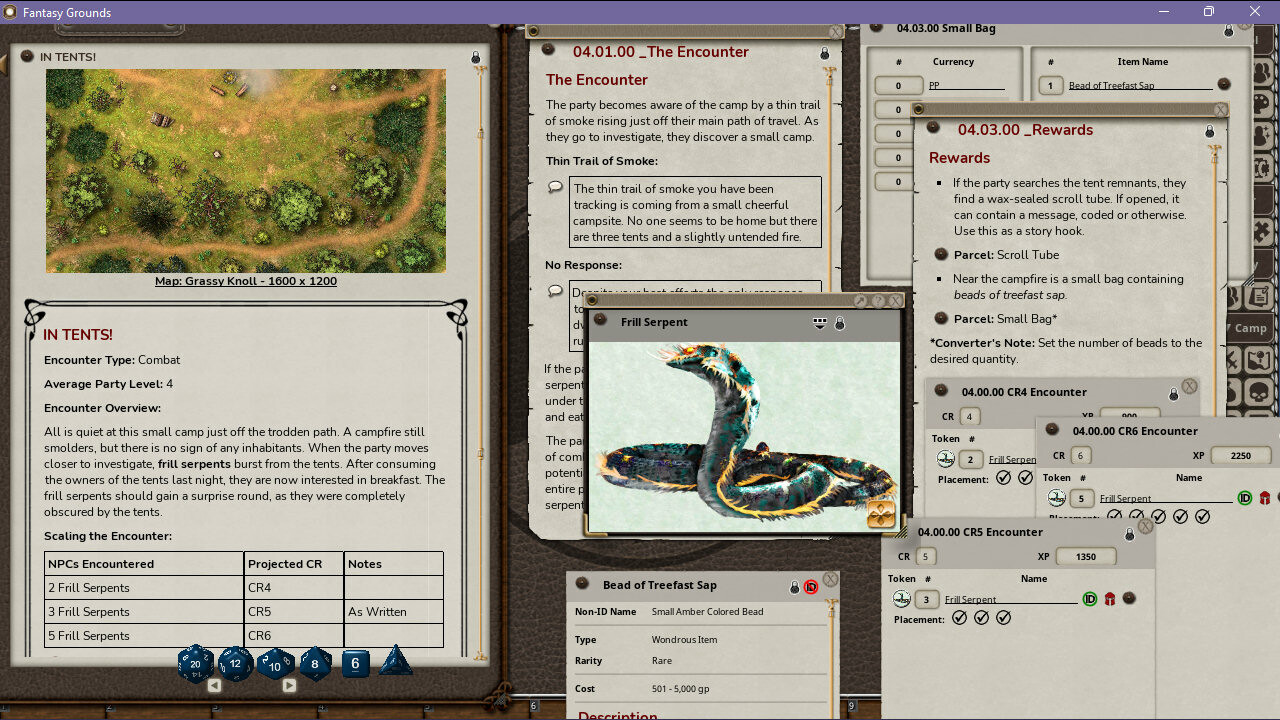Click the red delete icon beside Frill Serpent in CR6 Encounter

click(1264, 497)
